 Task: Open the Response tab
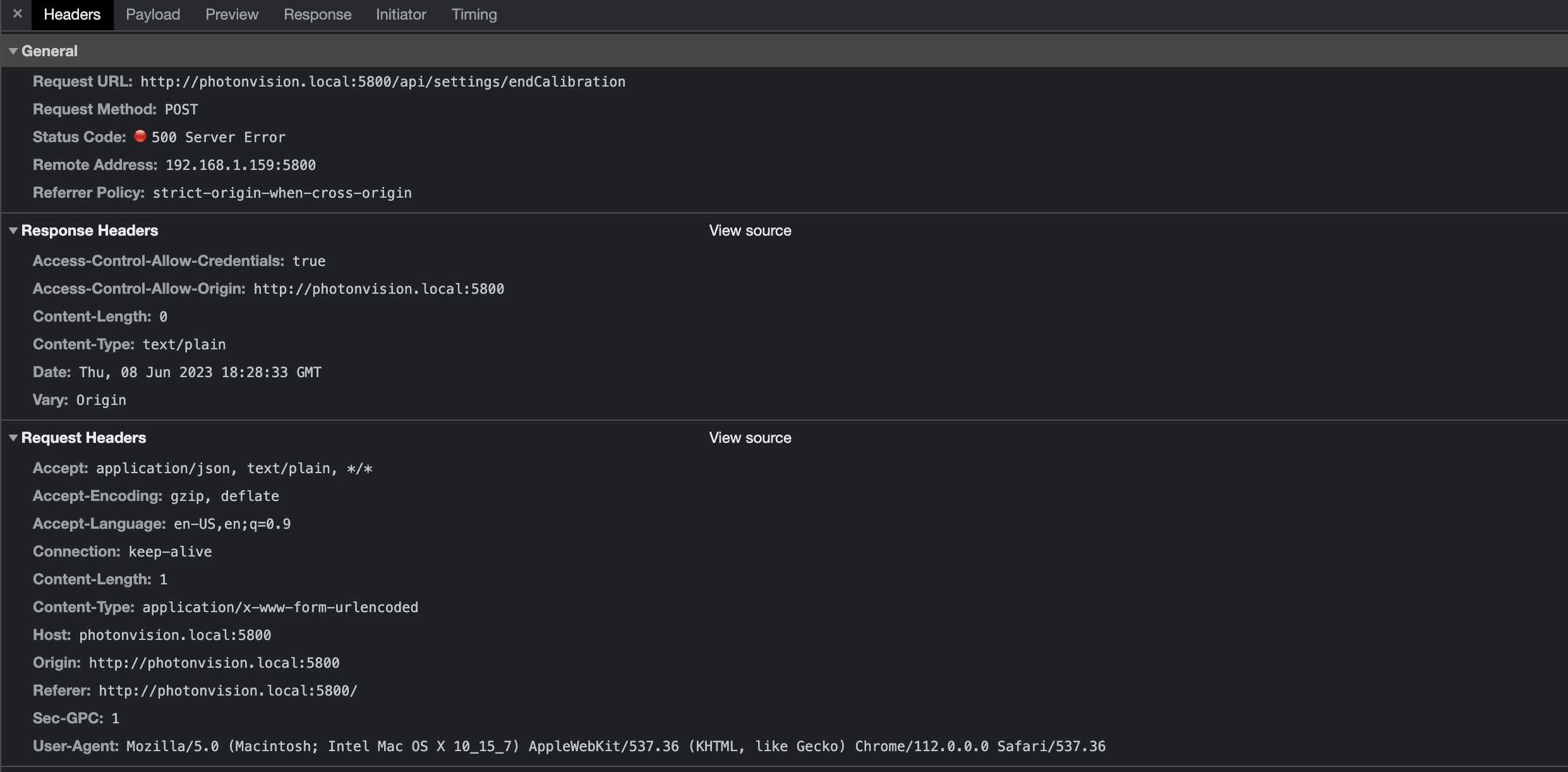point(317,14)
